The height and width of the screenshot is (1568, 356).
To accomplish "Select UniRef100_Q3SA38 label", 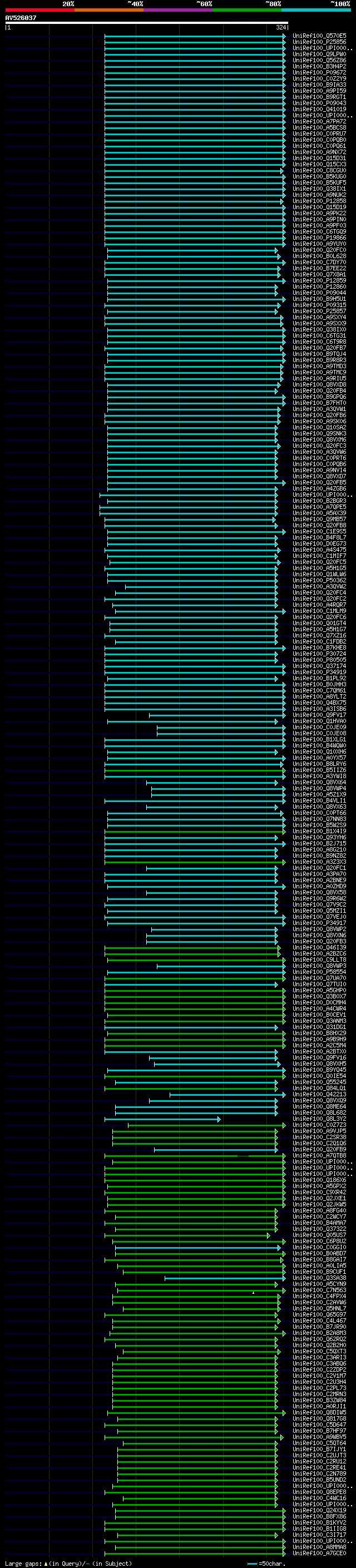I will tap(319, 1278).
